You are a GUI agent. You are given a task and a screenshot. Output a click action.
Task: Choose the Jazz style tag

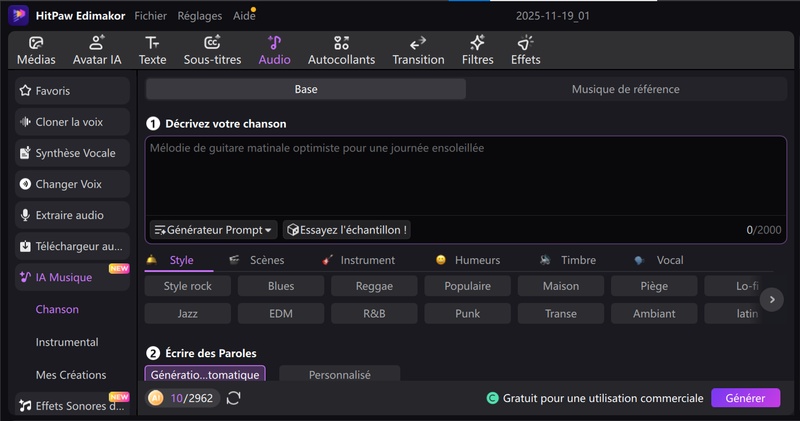pos(187,313)
